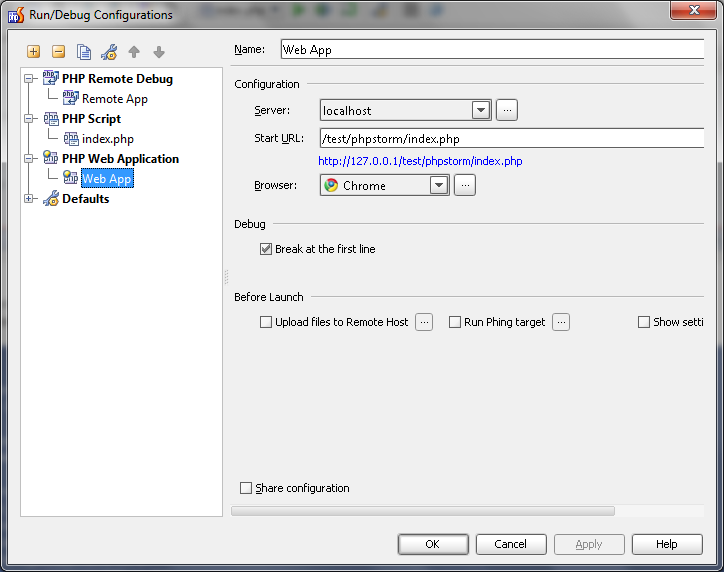Open Help for this dialog
This screenshot has height=572, width=724.
click(x=667, y=544)
